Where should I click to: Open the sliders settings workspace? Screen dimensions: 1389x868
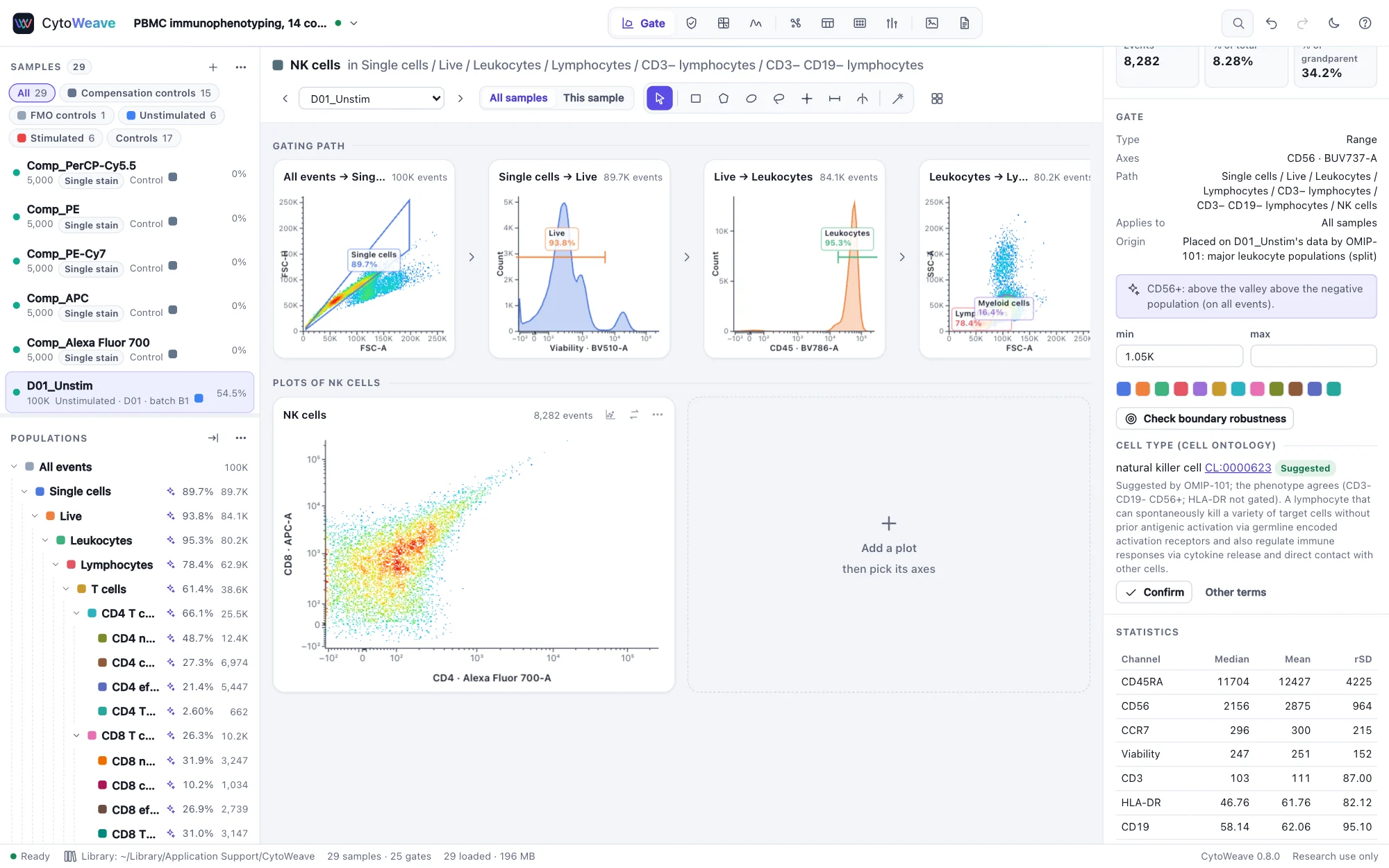(x=892, y=23)
